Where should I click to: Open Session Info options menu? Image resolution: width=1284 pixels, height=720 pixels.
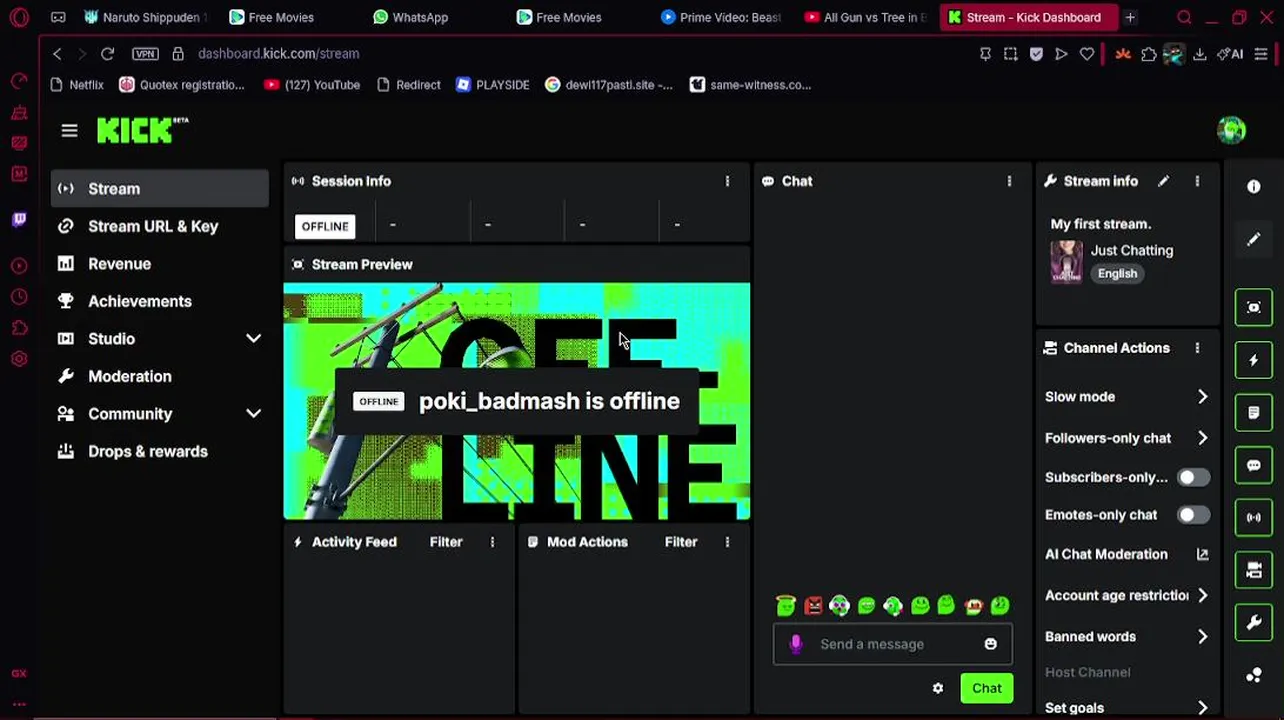(x=727, y=181)
